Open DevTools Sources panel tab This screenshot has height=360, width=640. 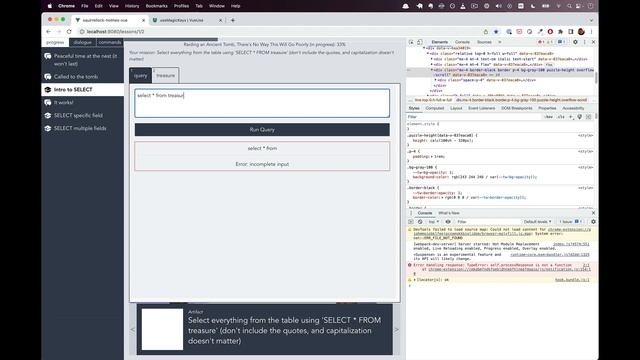coord(484,42)
